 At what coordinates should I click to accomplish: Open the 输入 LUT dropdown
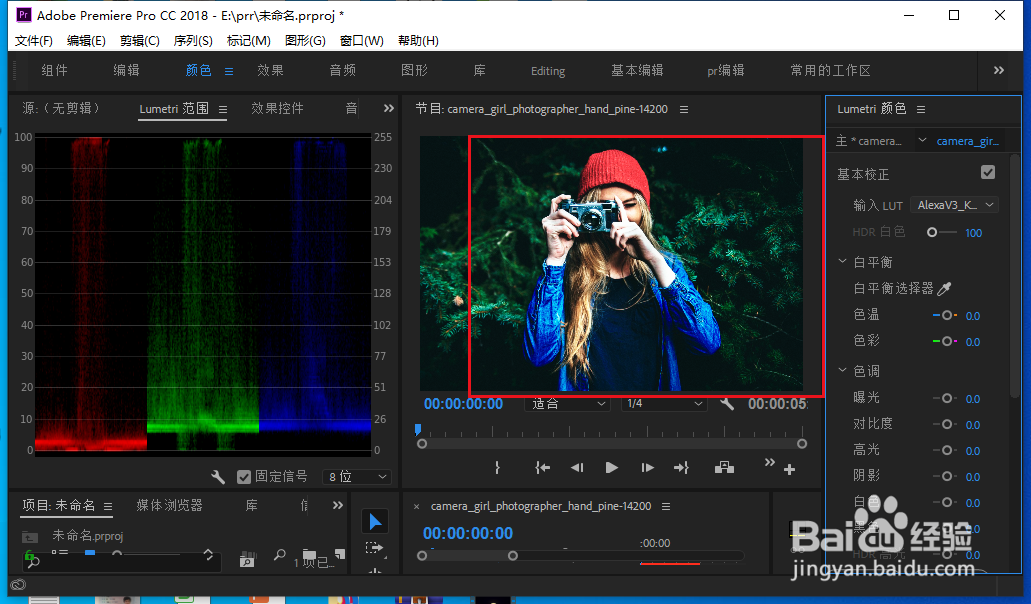(957, 205)
